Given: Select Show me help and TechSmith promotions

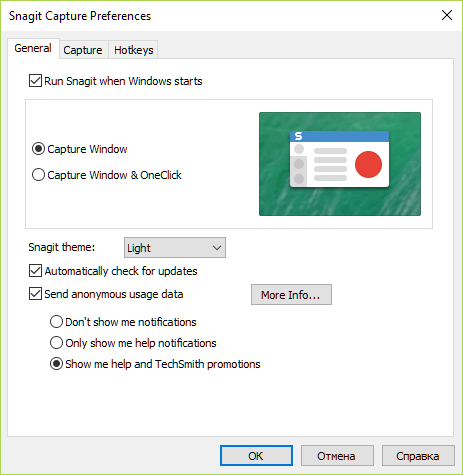Looking at the screenshot, I should tap(56, 364).
